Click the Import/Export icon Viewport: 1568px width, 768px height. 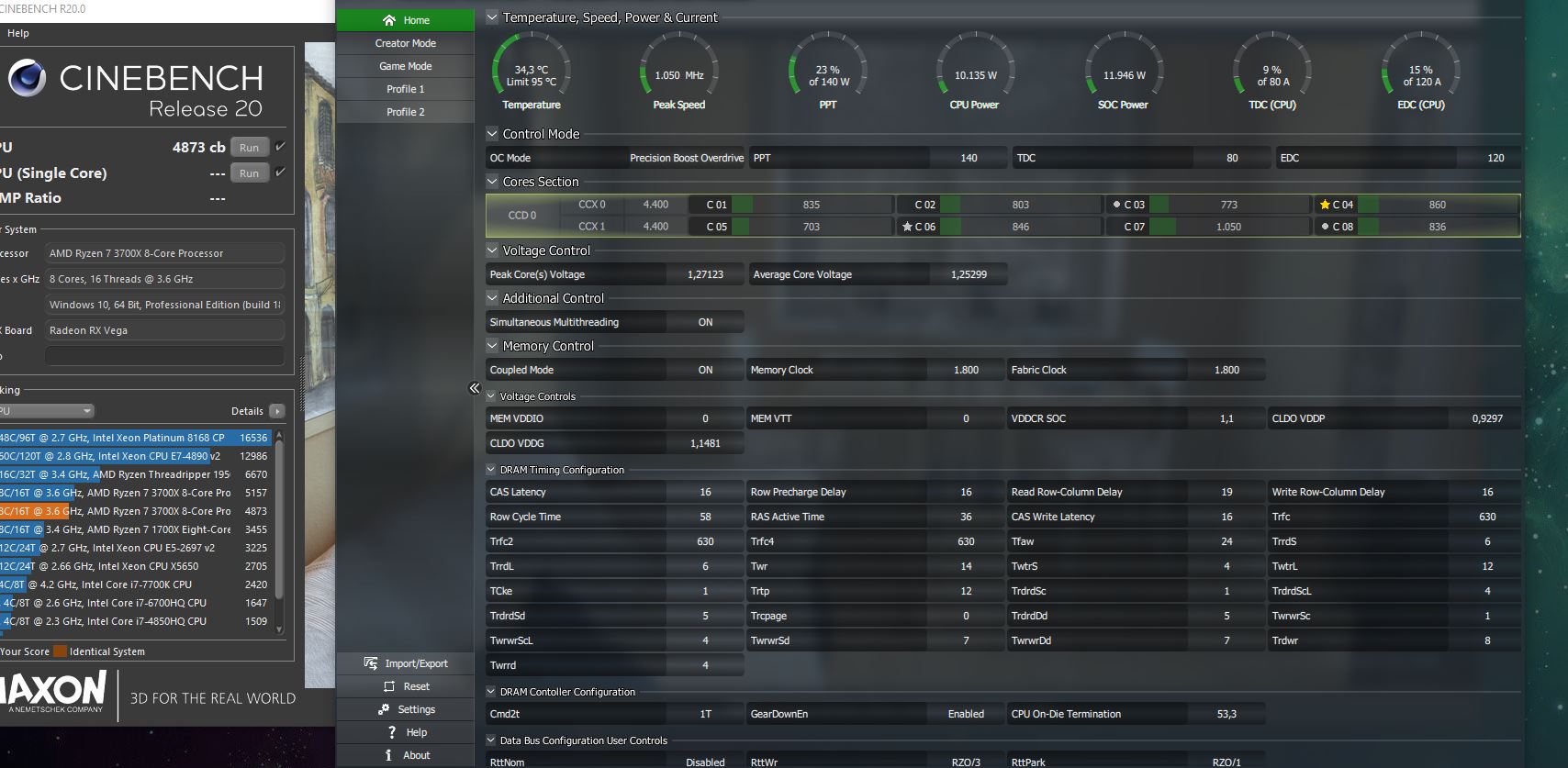371,663
